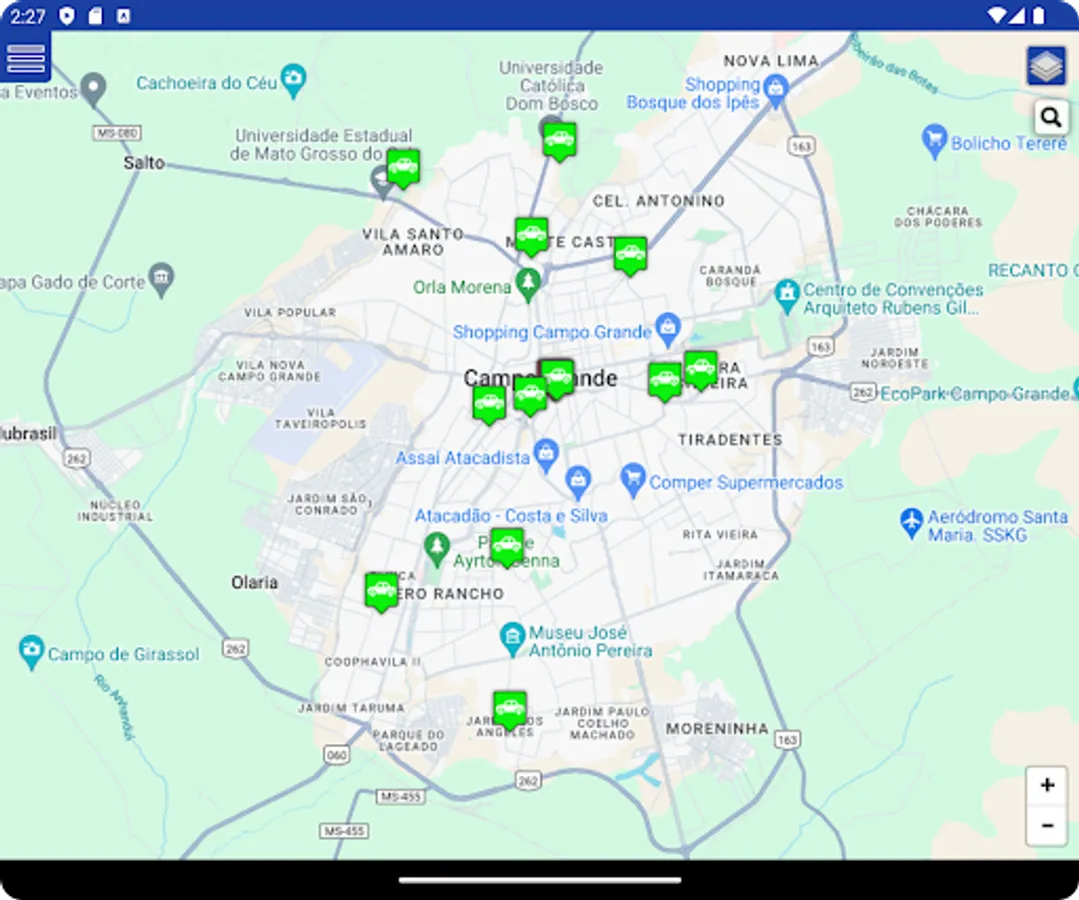Select the car marker near Bairro Rancho
This screenshot has width=1079, height=900.
(381, 590)
